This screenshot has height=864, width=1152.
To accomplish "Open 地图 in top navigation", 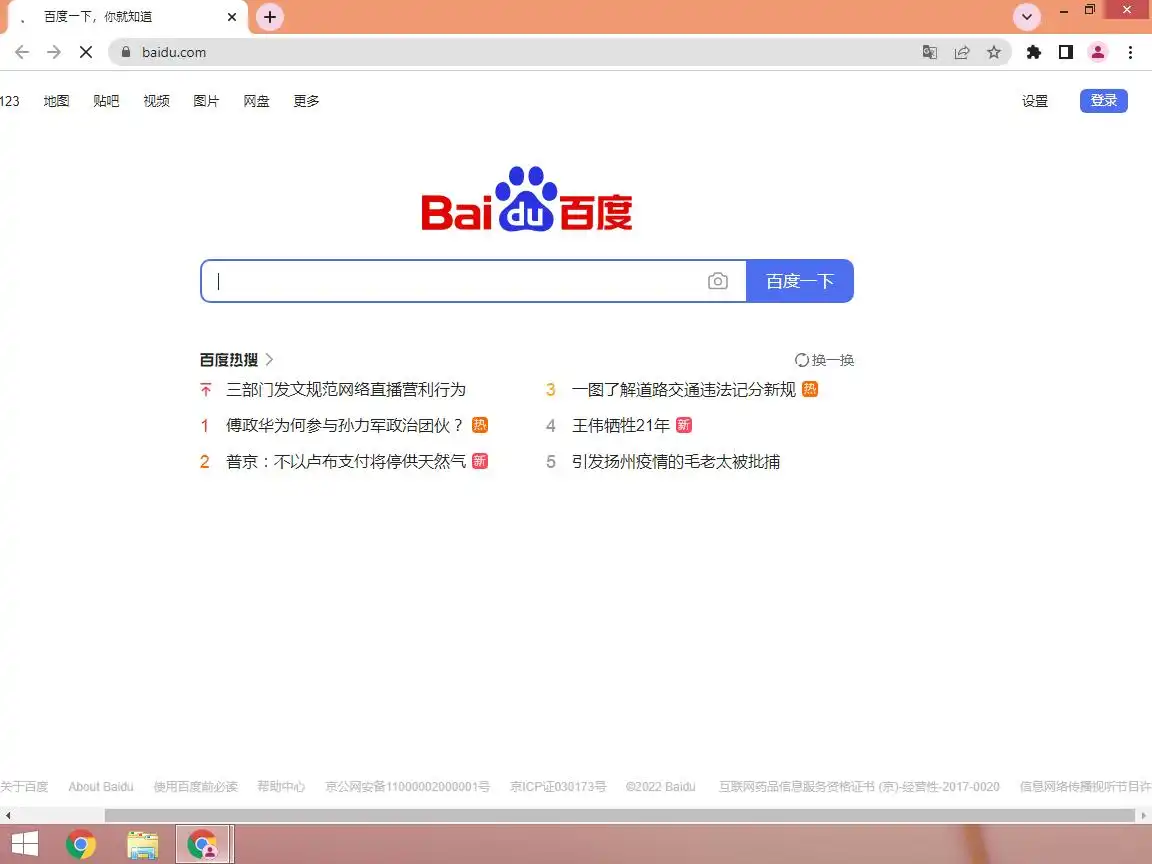I will tap(57, 101).
